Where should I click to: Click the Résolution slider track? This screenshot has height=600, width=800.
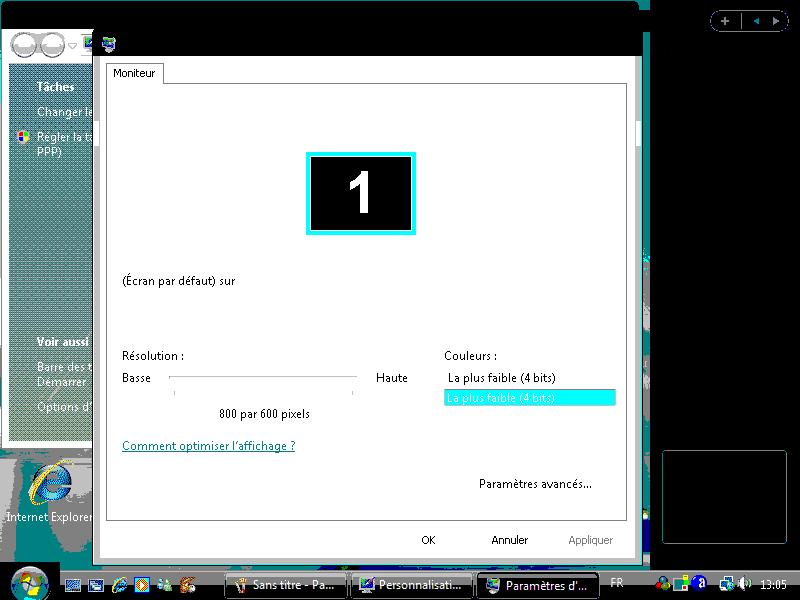263,378
